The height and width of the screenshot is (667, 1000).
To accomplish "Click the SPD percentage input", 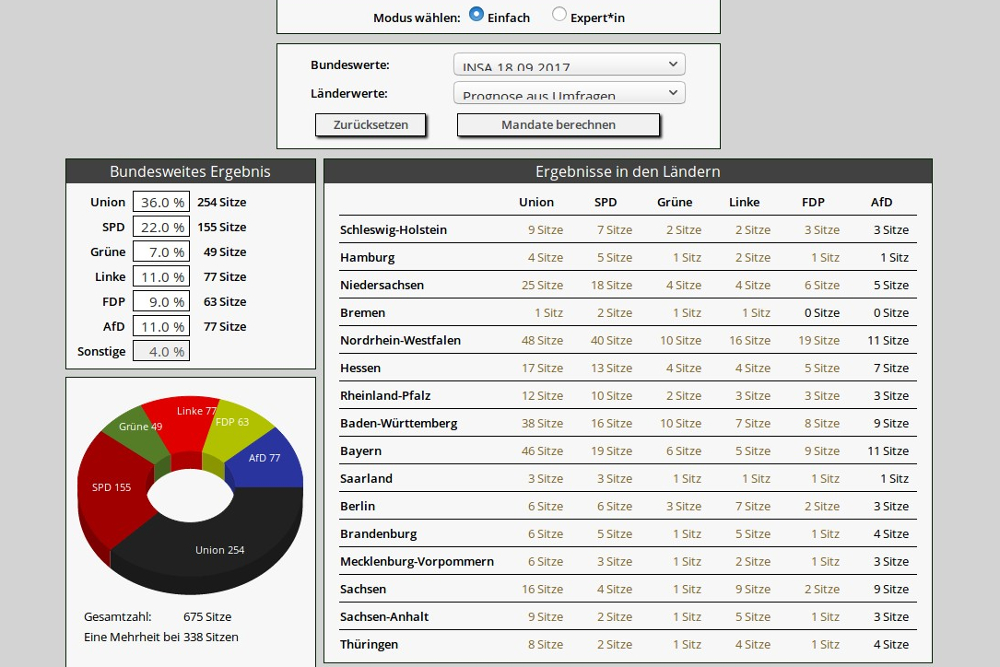I will (x=161, y=227).
